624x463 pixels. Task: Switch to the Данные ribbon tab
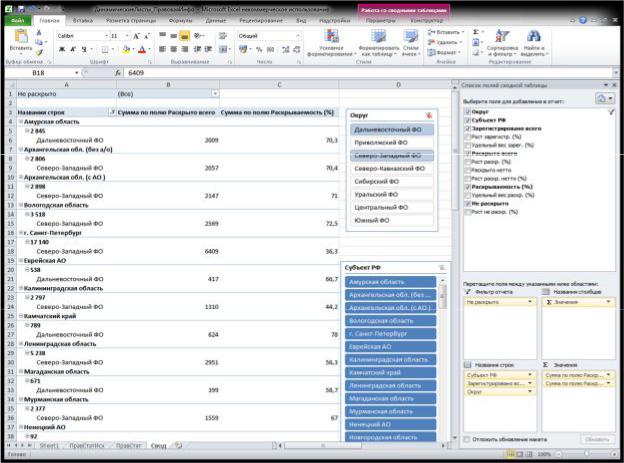pyautogui.click(x=216, y=20)
